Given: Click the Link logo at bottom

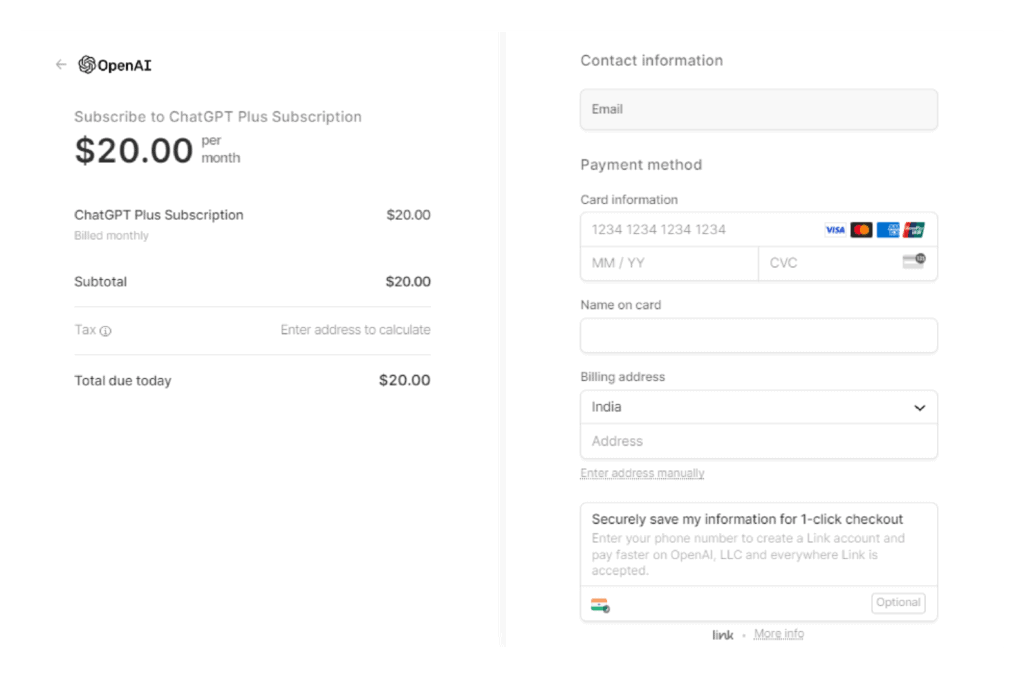Looking at the screenshot, I should pyautogui.click(x=723, y=635).
